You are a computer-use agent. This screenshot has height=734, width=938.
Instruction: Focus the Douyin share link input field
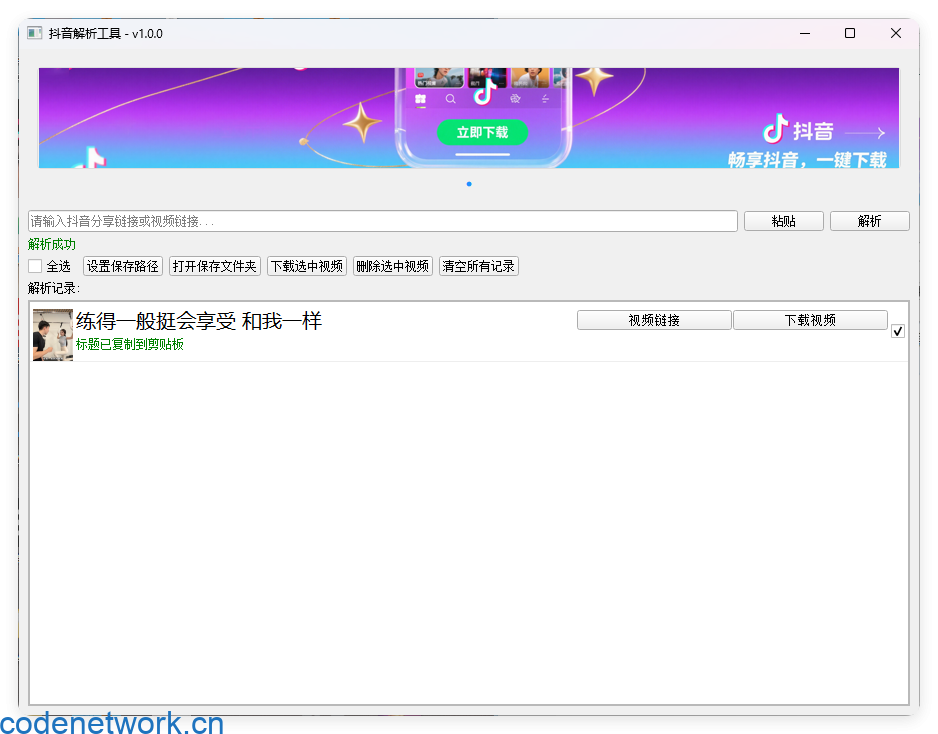point(382,221)
